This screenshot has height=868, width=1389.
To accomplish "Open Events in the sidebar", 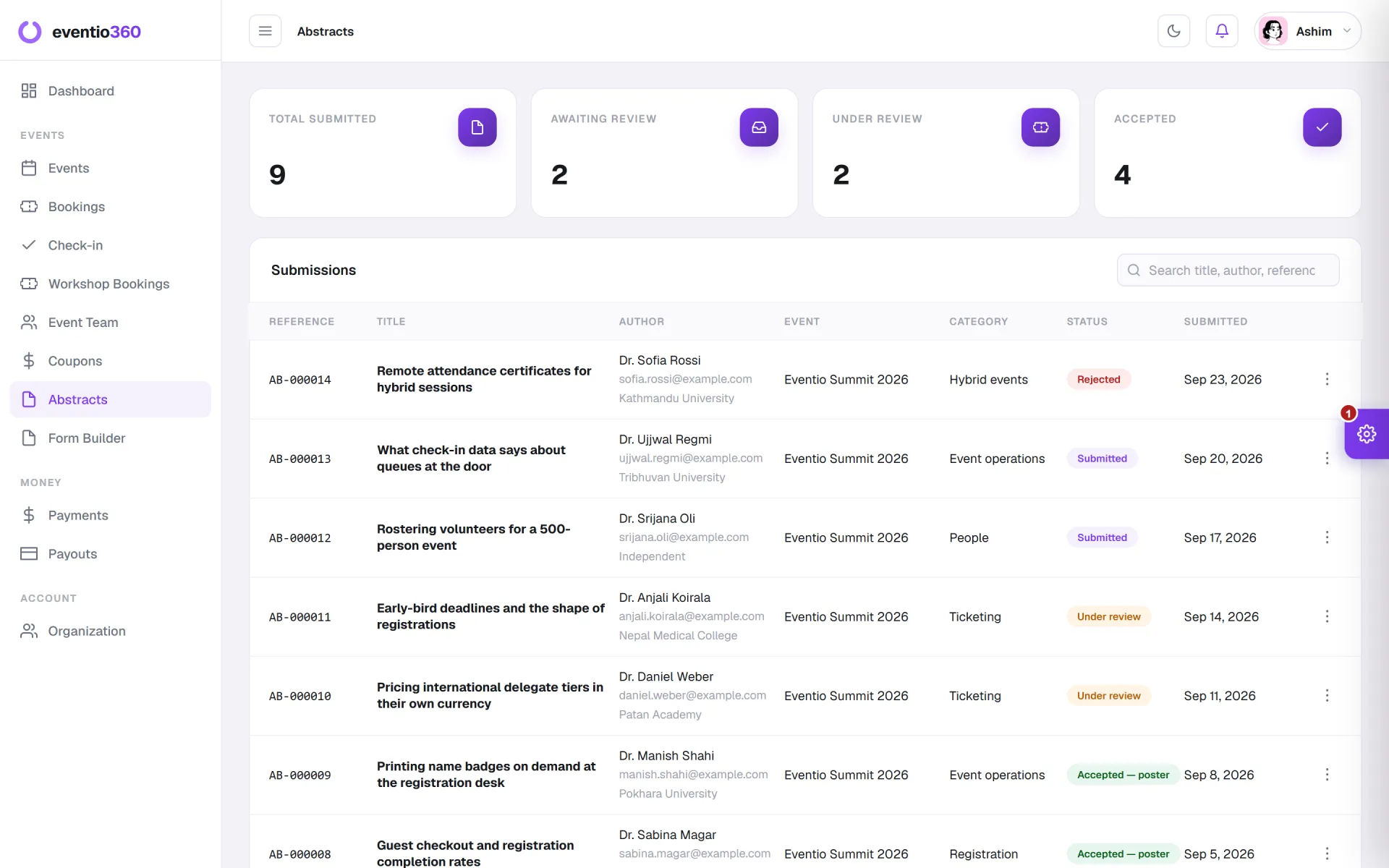I will click(x=111, y=169).
